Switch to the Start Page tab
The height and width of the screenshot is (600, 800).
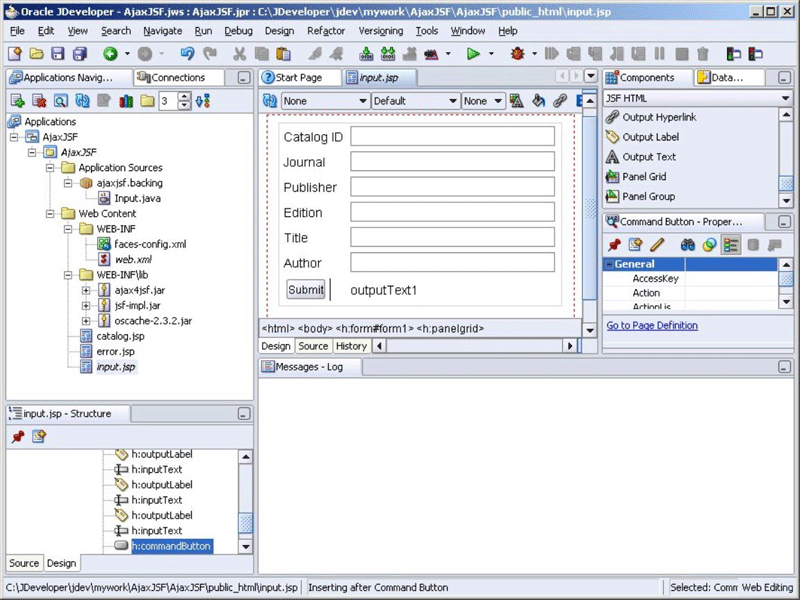299,78
